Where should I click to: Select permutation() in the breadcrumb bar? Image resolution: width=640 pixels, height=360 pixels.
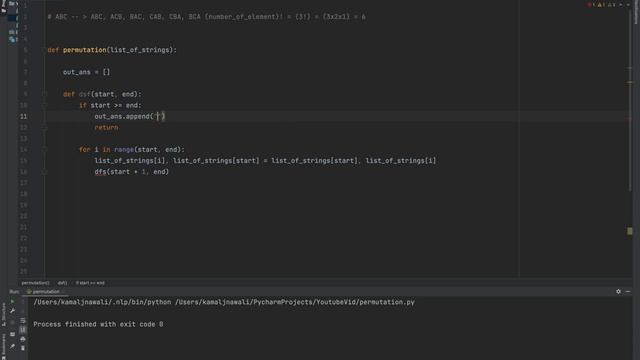coord(35,283)
